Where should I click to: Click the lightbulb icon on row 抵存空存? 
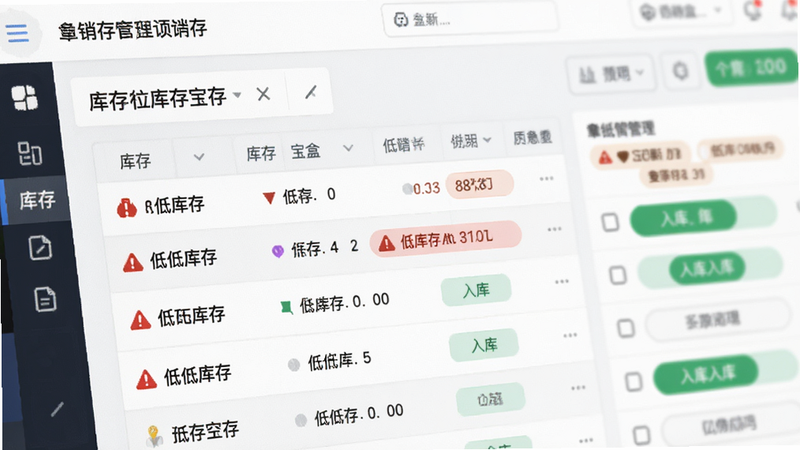coord(154,435)
